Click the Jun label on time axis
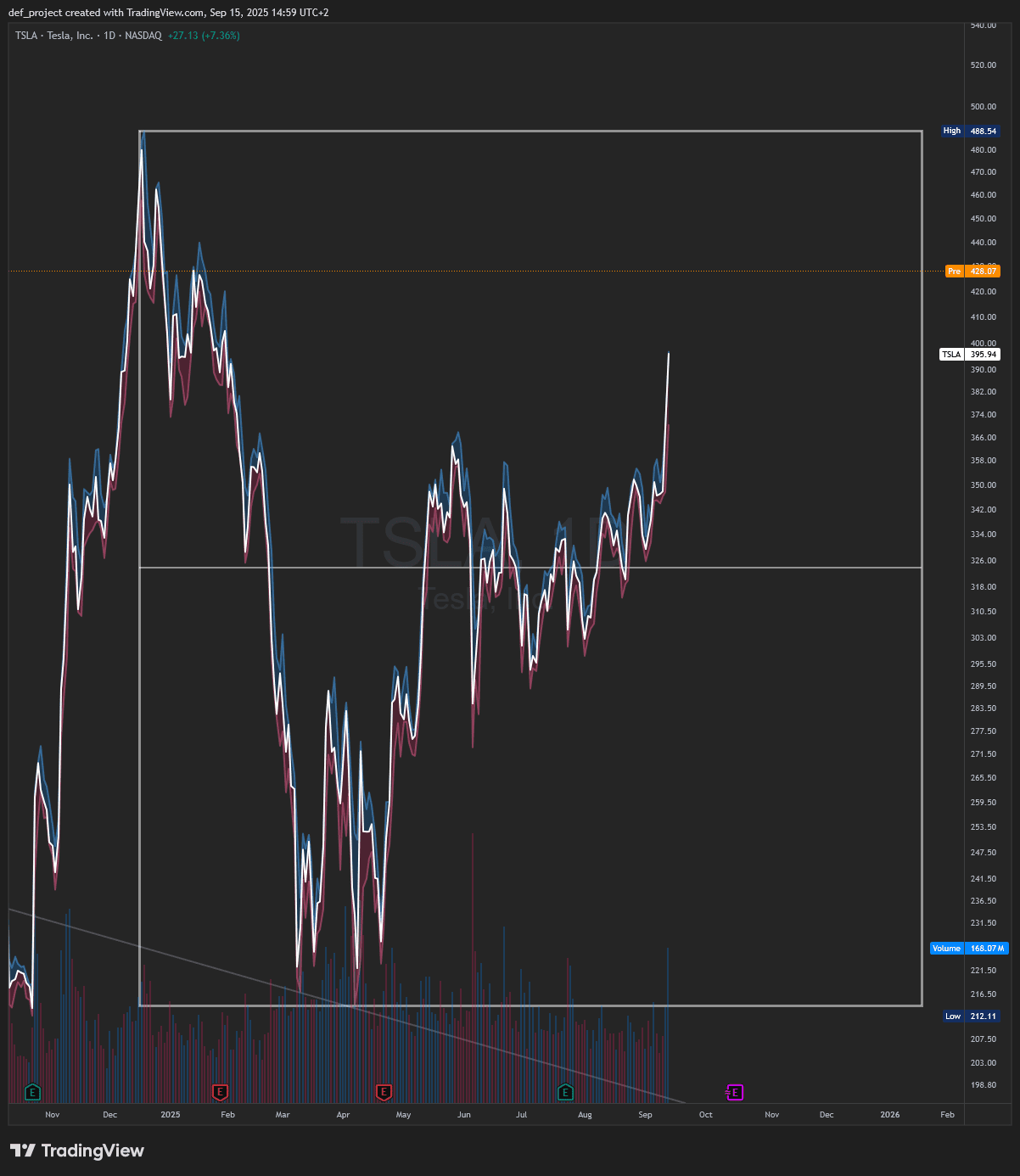1020x1176 pixels. pos(463,1115)
